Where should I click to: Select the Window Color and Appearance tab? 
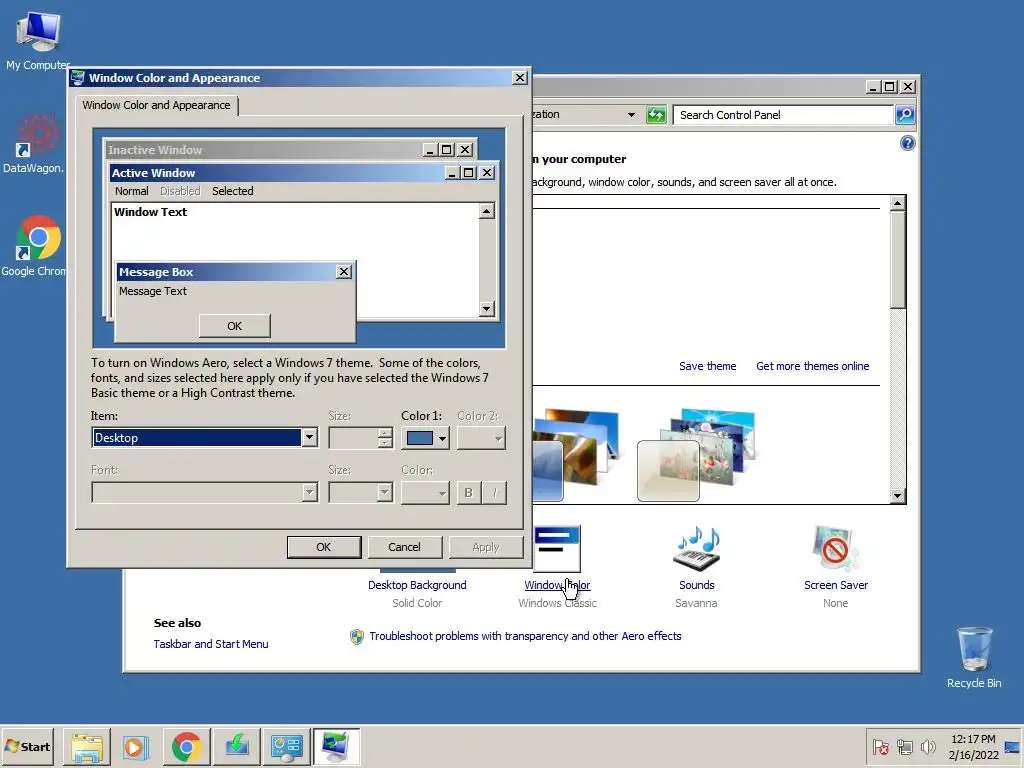[x=157, y=105]
